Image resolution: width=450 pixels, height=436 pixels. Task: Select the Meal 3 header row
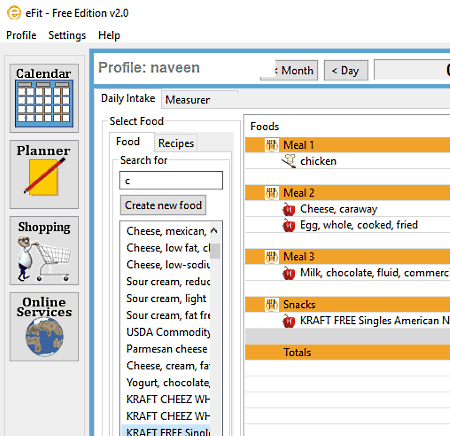click(x=347, y=256)
